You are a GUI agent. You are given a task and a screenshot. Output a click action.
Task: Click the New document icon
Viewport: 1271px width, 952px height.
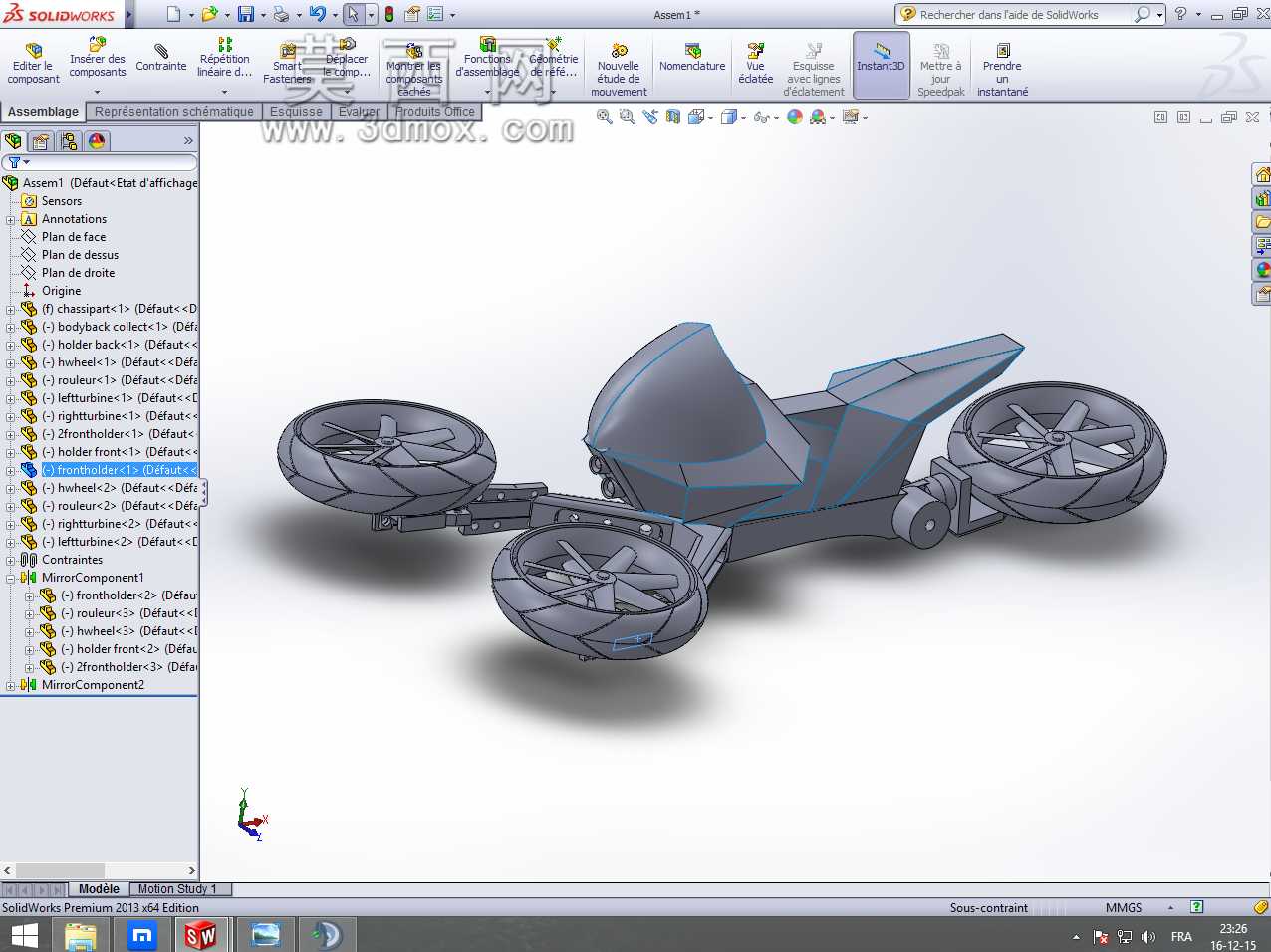point(174,14)
